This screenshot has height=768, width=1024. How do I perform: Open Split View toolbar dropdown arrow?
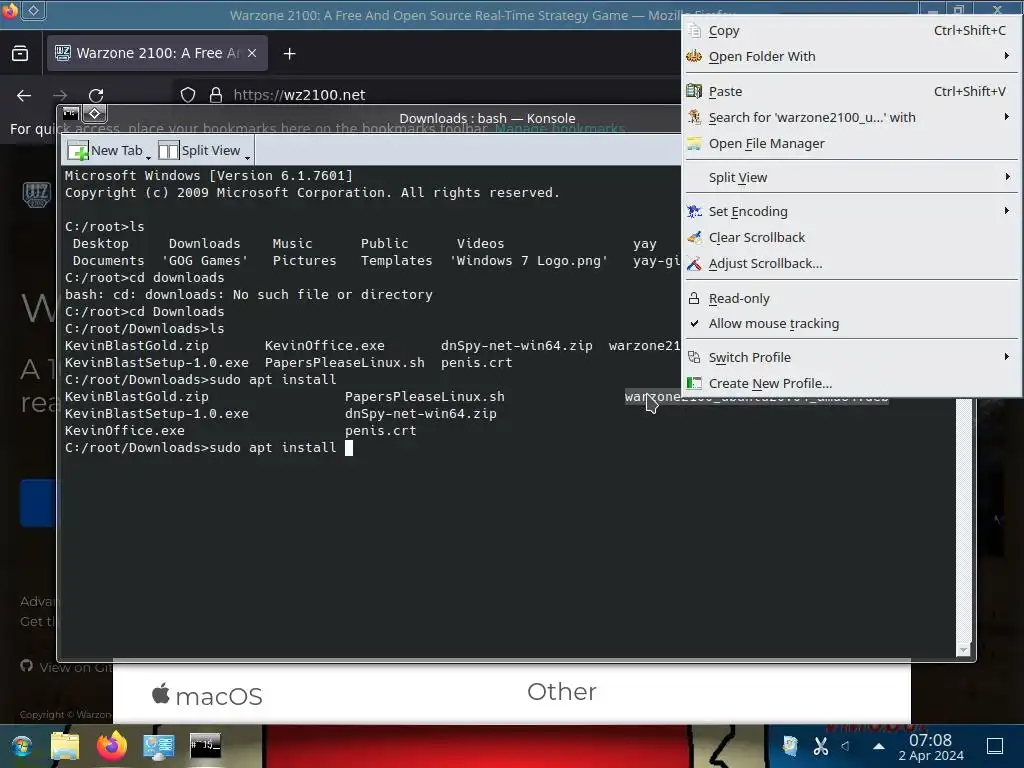tap(248, 157)
